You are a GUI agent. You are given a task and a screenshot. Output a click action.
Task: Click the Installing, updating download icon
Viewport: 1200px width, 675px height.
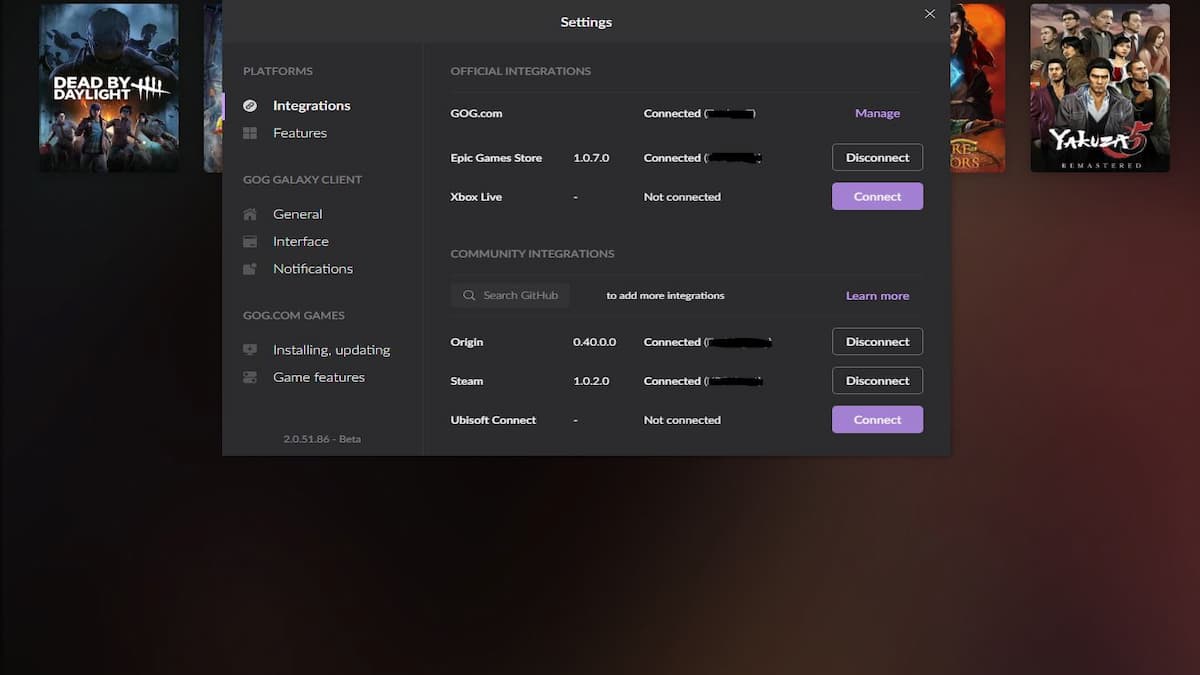click(250, 350)
